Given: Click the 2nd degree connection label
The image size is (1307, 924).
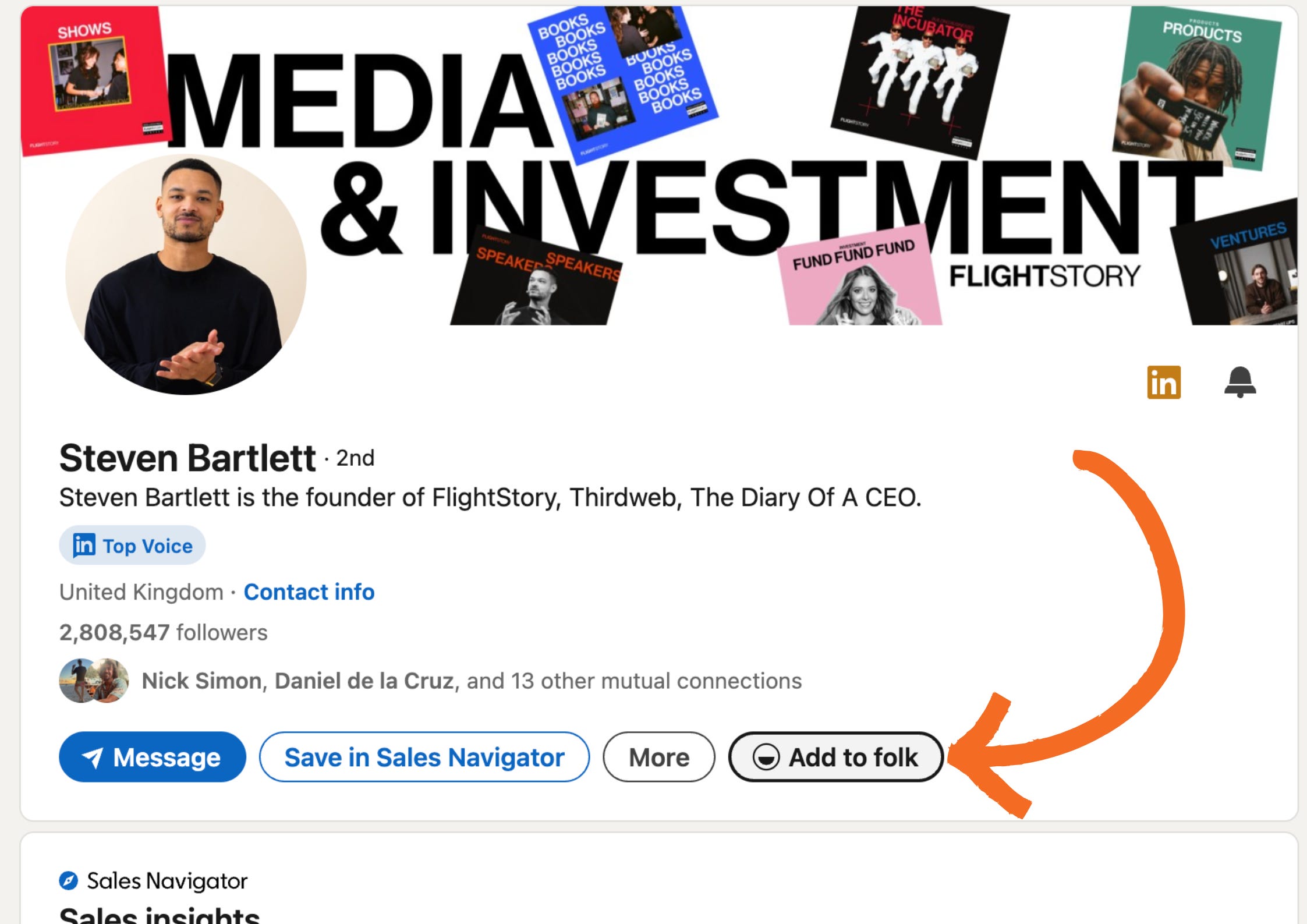Looking at the screenshot, I should (x=355, y=458).
